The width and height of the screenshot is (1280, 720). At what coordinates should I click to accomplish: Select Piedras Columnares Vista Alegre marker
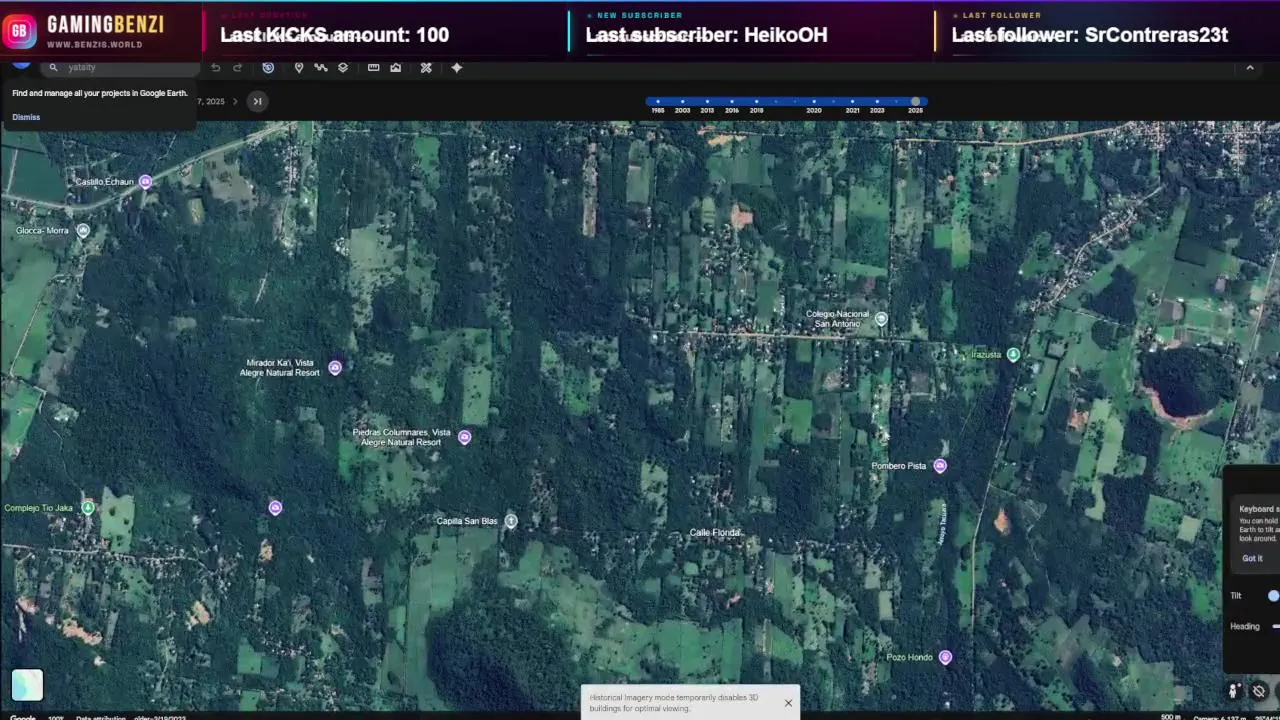coord(464,438)
